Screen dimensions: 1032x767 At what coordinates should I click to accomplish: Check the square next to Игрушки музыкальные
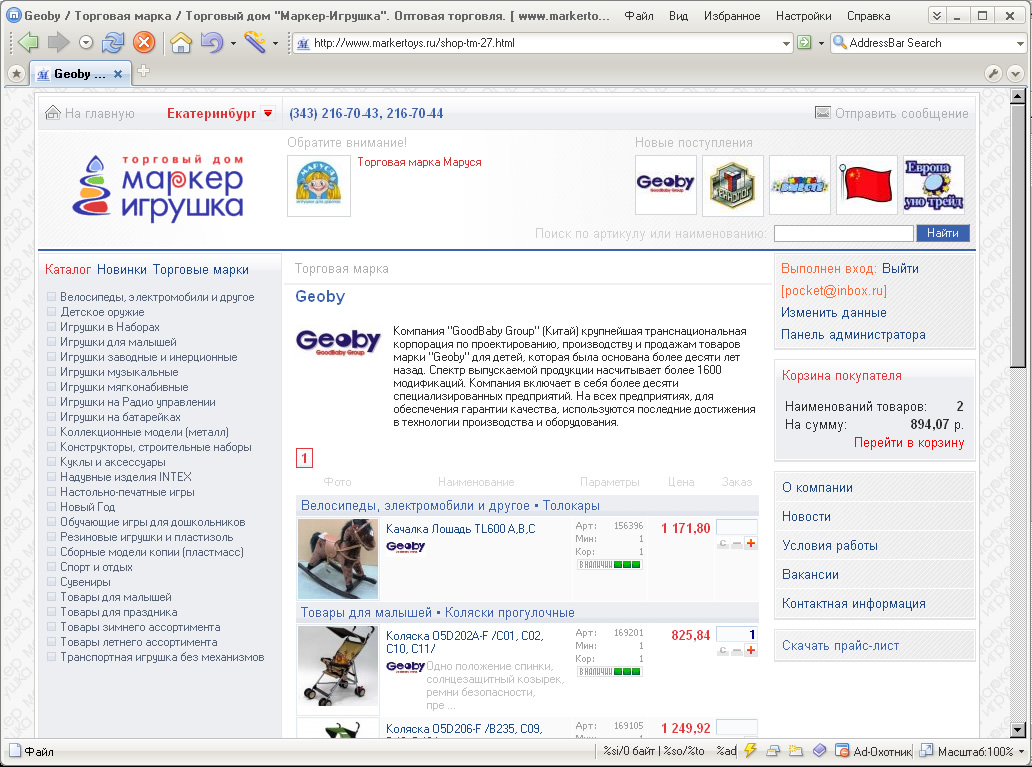pyautogui.click(x=51, y=371)
